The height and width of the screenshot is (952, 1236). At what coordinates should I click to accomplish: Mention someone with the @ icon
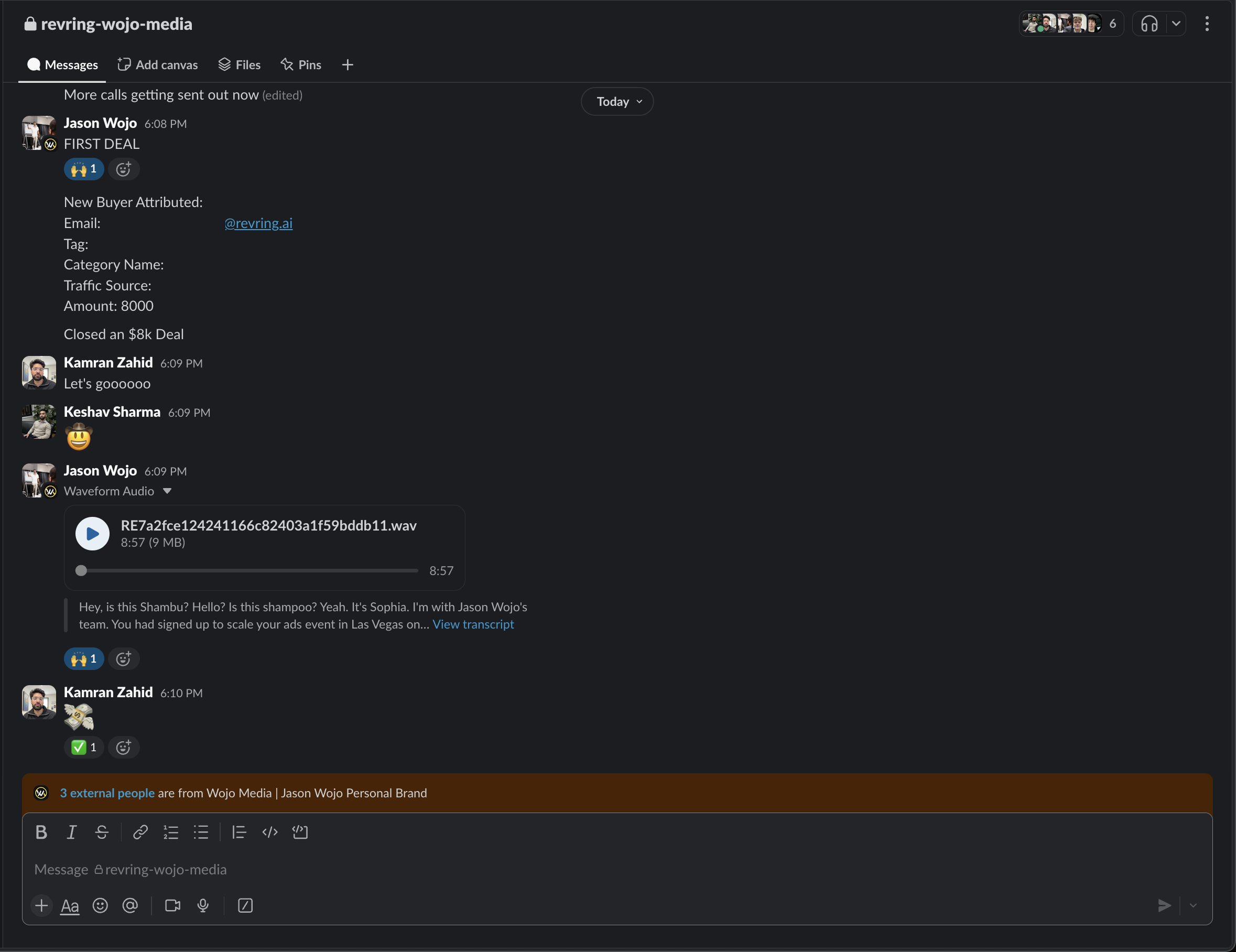point(131,905)
